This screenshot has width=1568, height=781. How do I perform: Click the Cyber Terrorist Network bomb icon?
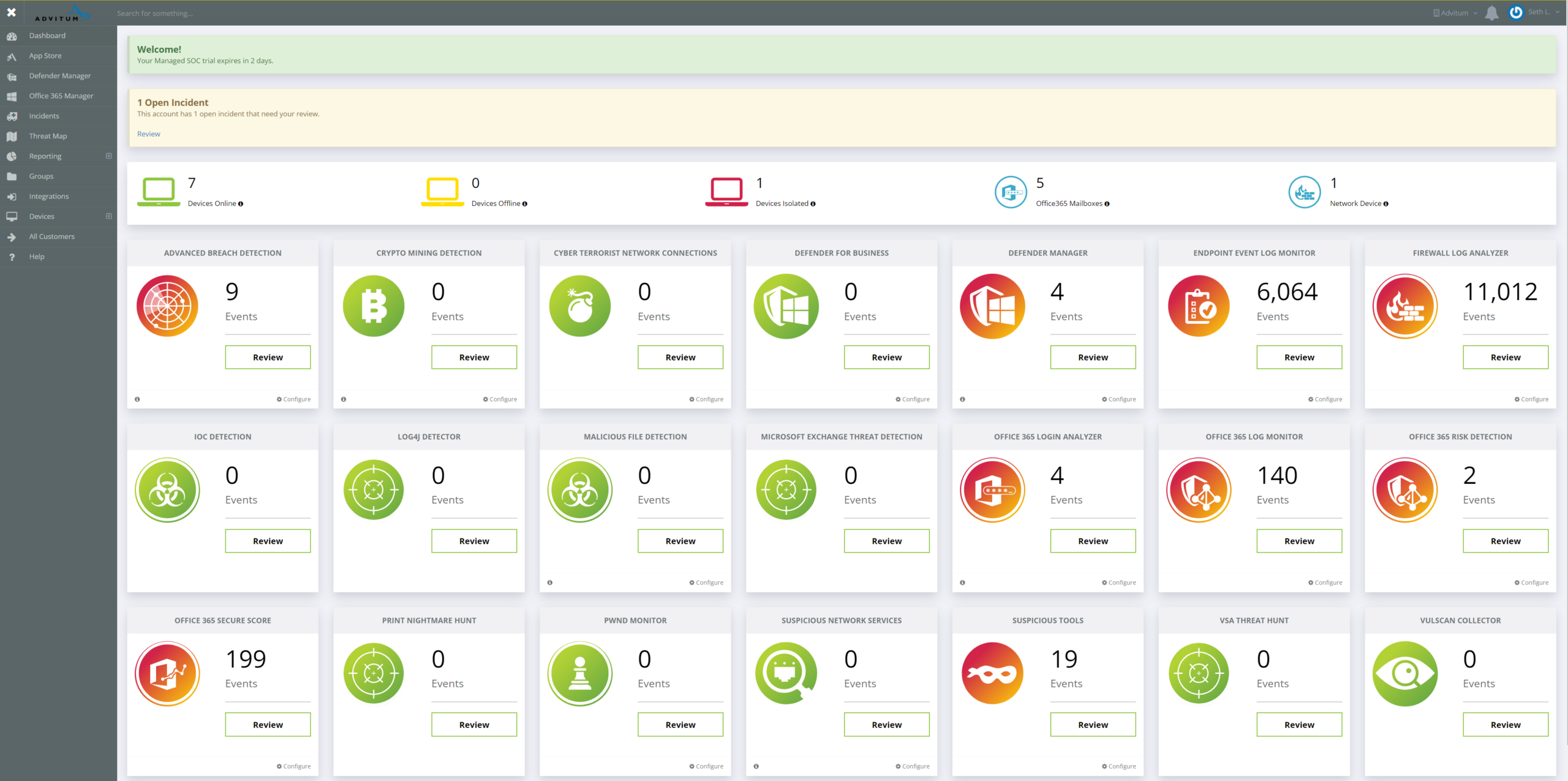580,306
